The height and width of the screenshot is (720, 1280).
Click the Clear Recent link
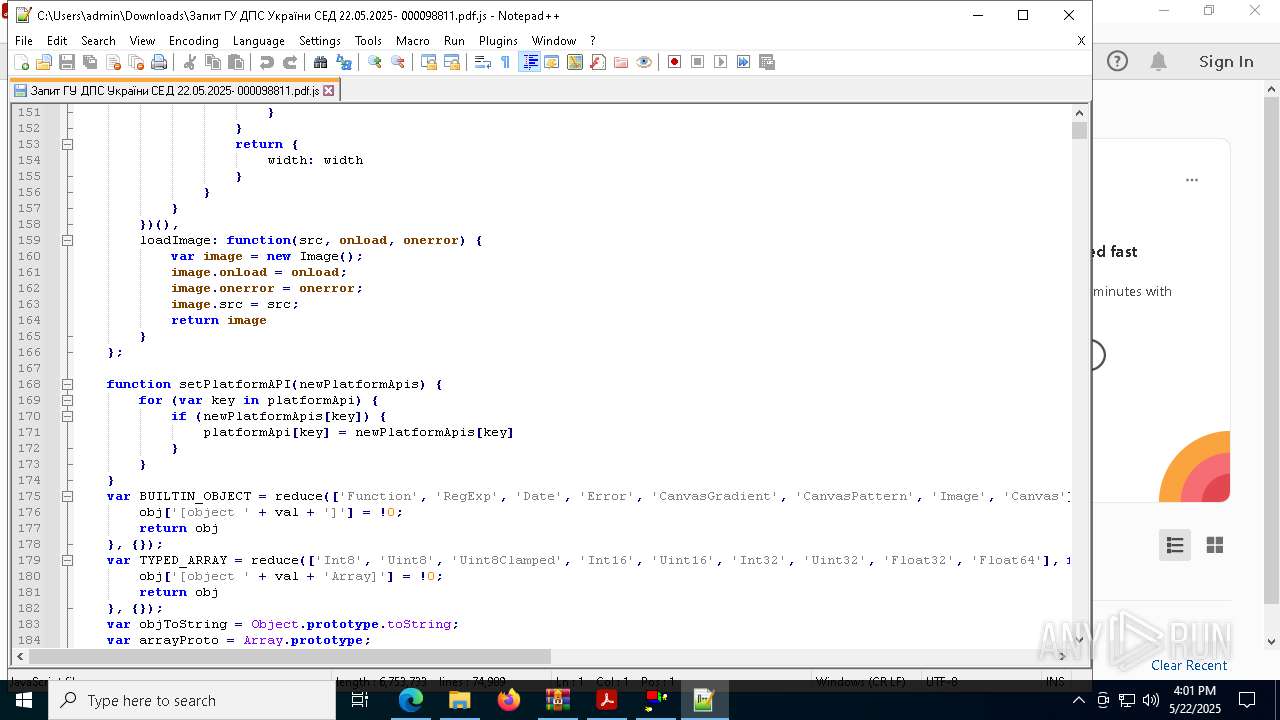(1189, 665)
